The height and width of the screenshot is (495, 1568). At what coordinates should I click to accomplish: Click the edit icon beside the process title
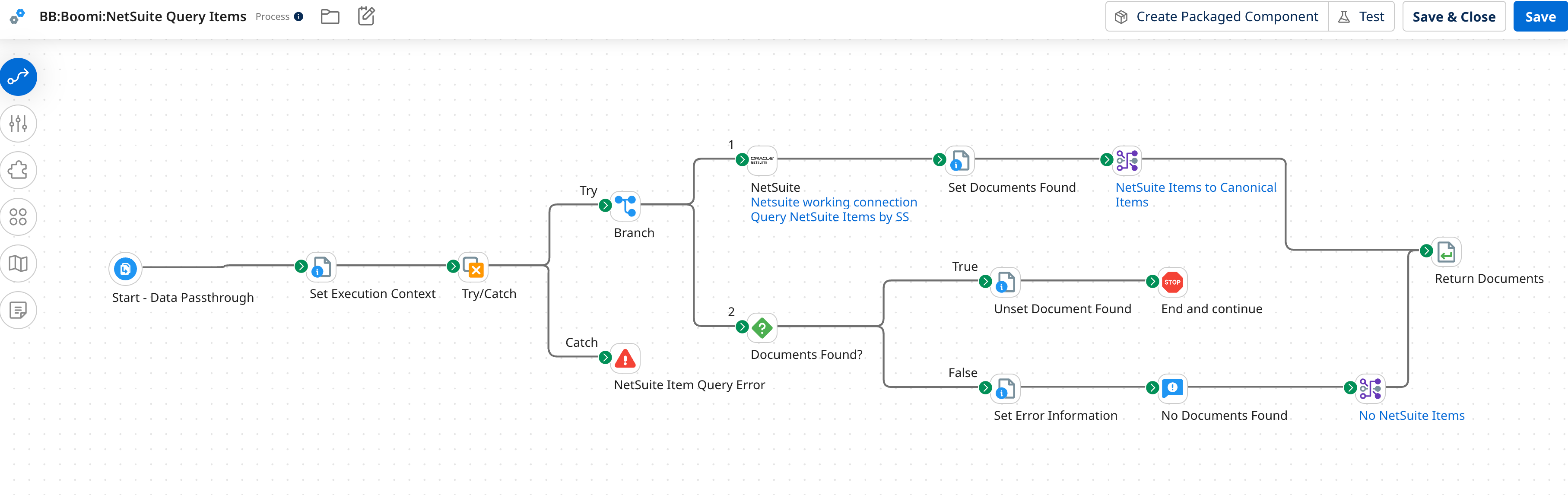point(366,16)
